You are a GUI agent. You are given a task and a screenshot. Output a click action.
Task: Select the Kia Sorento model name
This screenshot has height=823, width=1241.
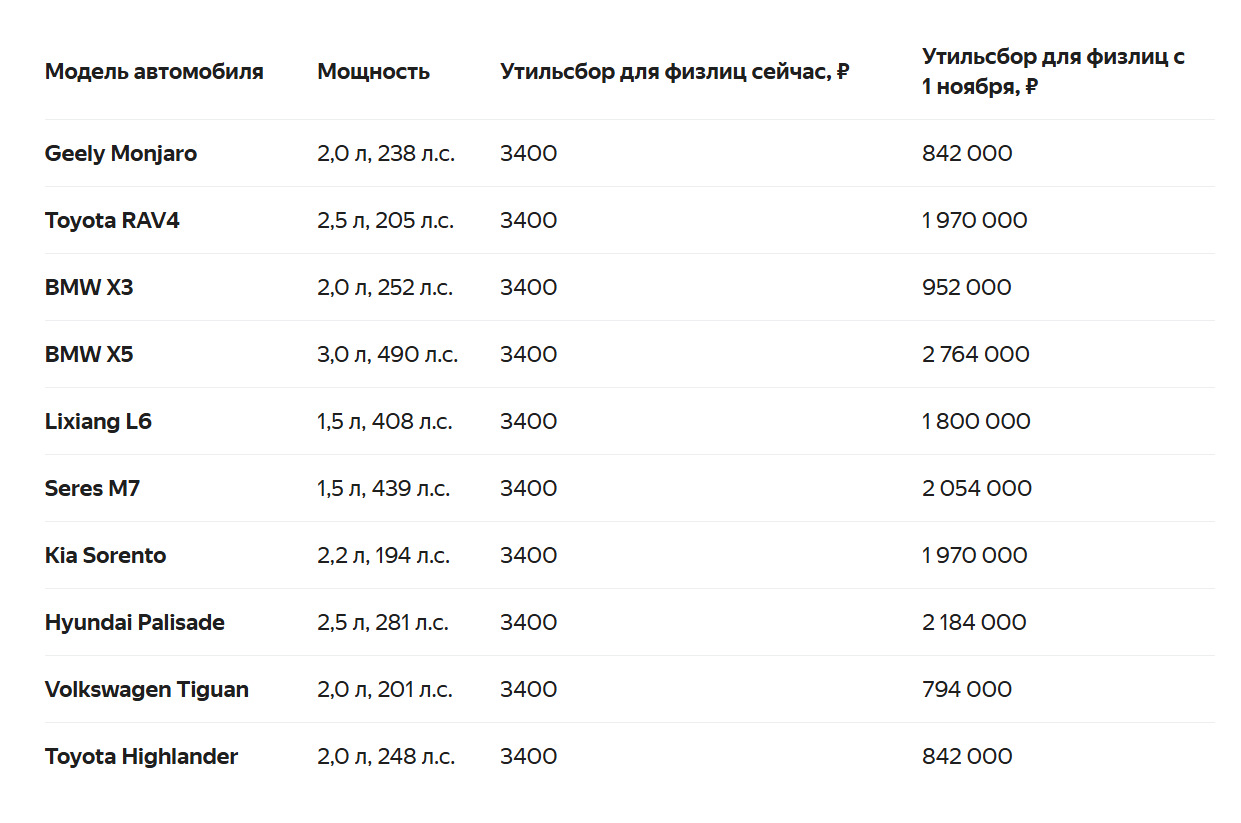coord(105,556)
